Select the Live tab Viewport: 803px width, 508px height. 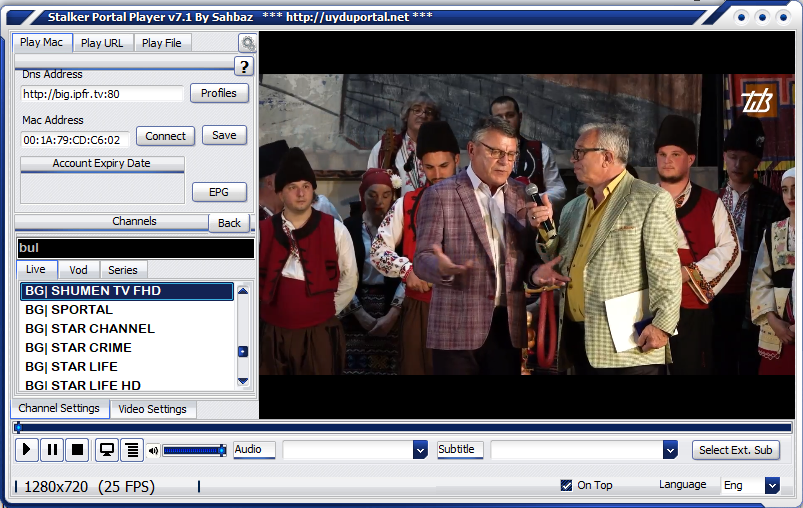[36, 269]
